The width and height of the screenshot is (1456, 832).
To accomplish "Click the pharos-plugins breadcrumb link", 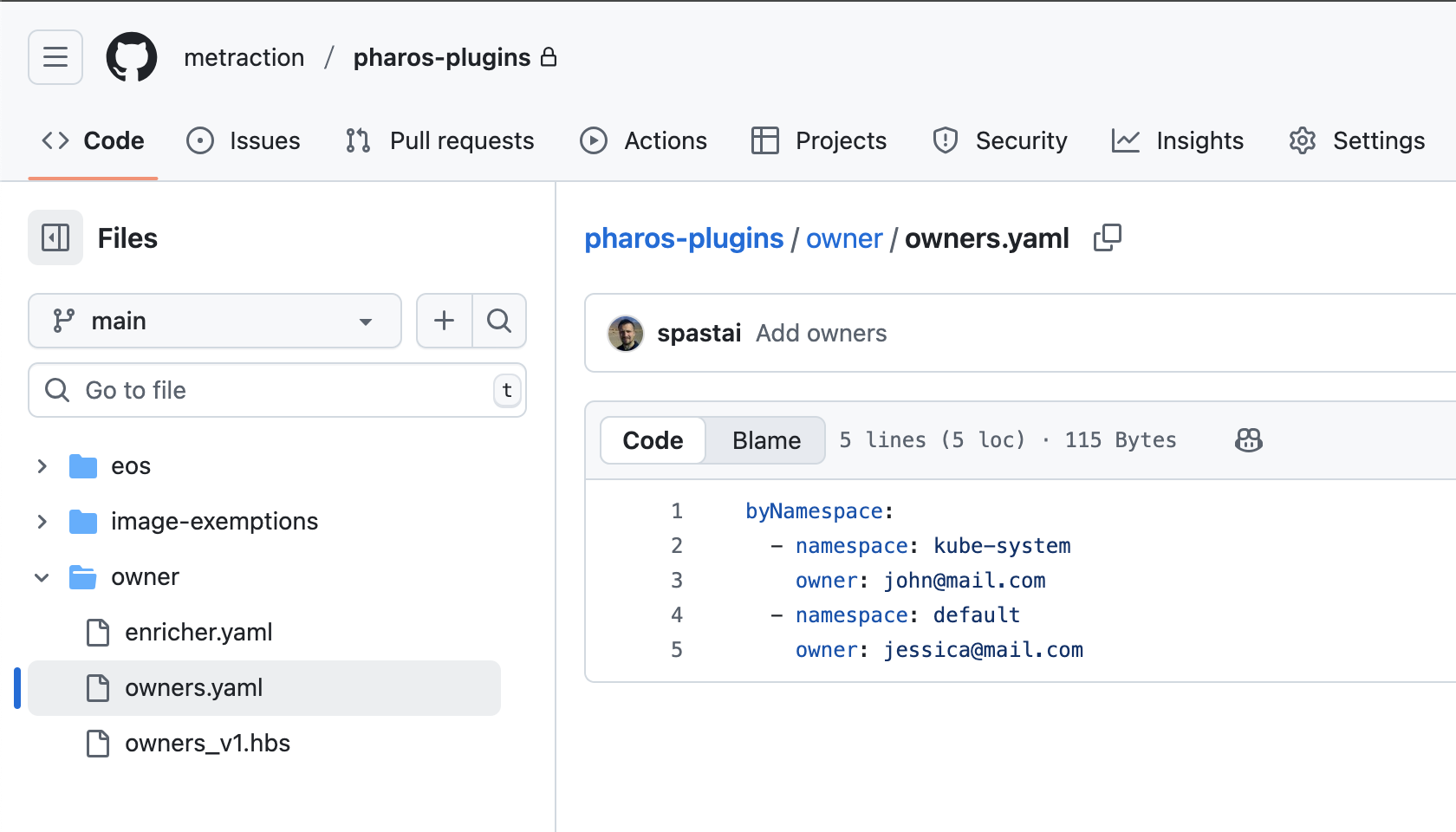I will 683,238.
